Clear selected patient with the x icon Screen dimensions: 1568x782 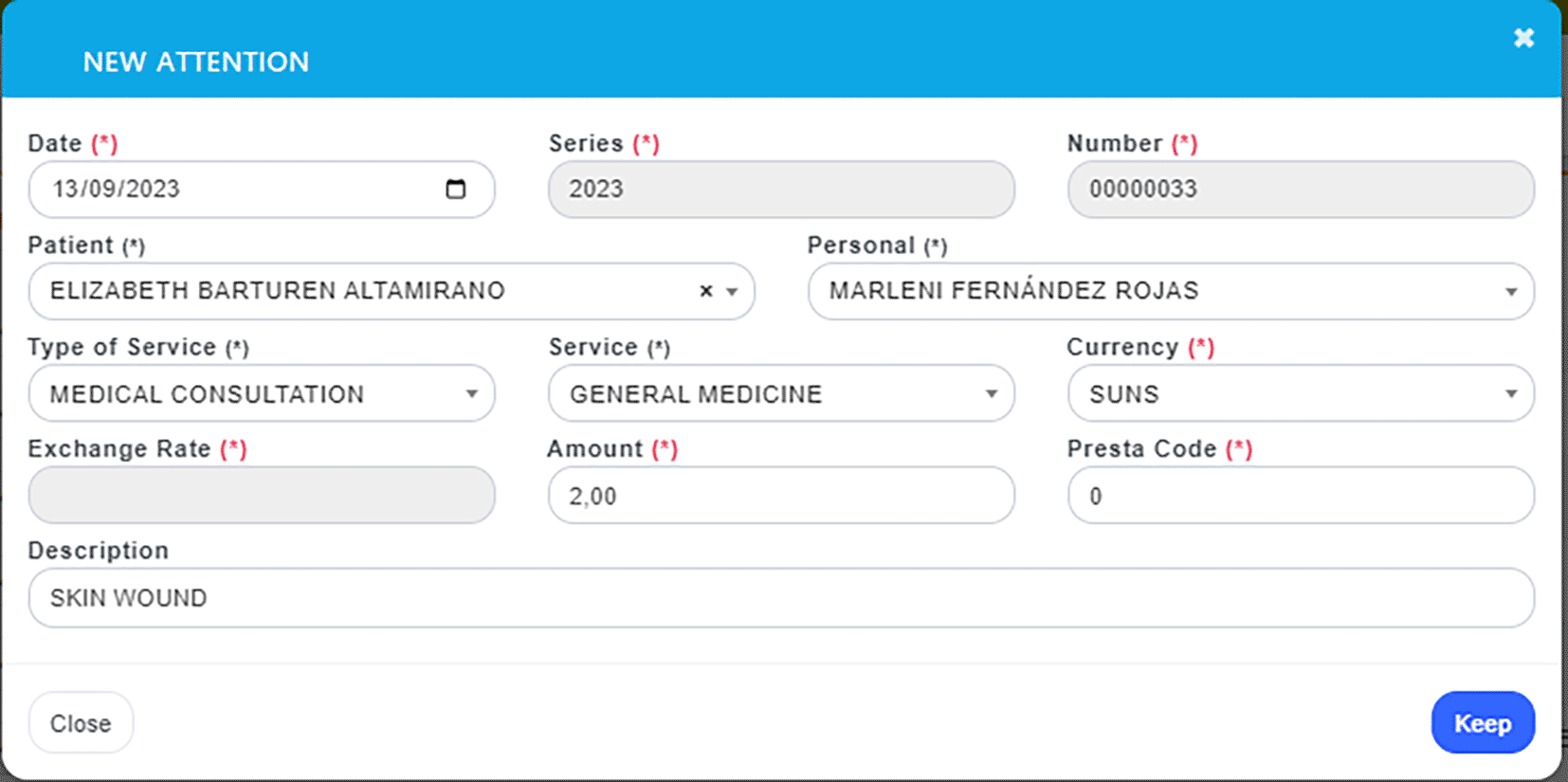click(x=705, y=291)
